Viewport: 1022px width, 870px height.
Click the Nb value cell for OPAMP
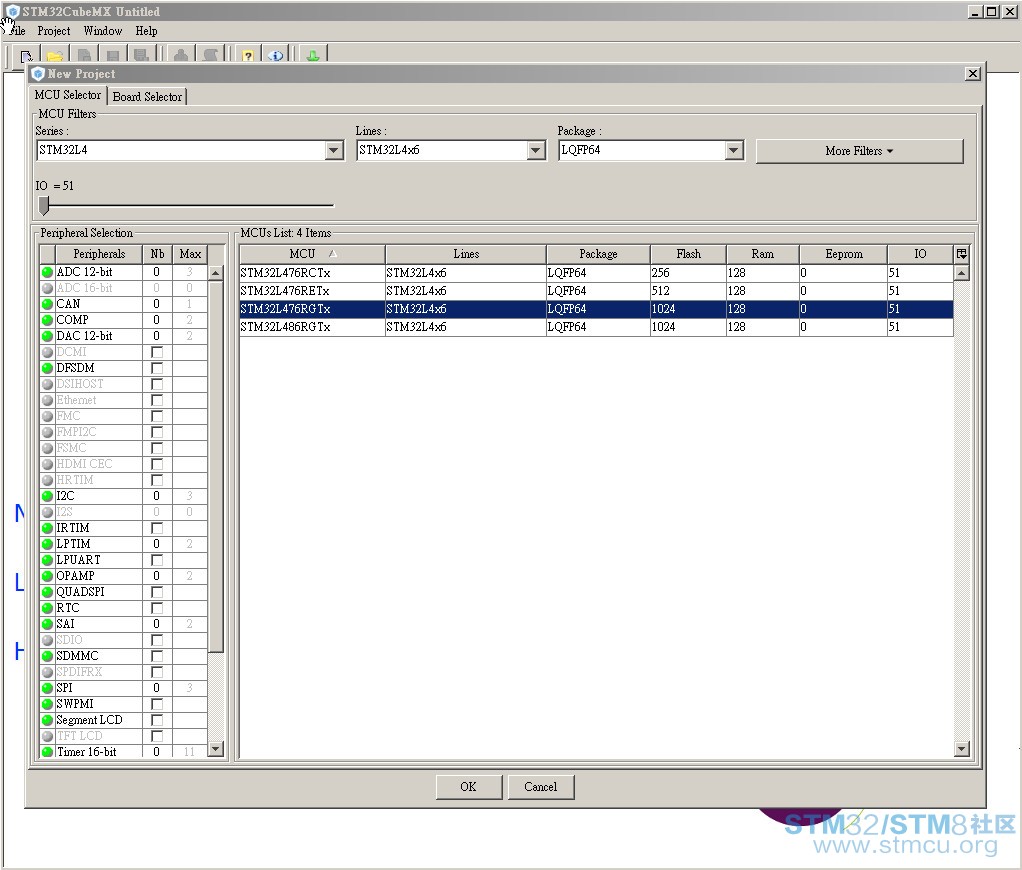tap(156, 575)
